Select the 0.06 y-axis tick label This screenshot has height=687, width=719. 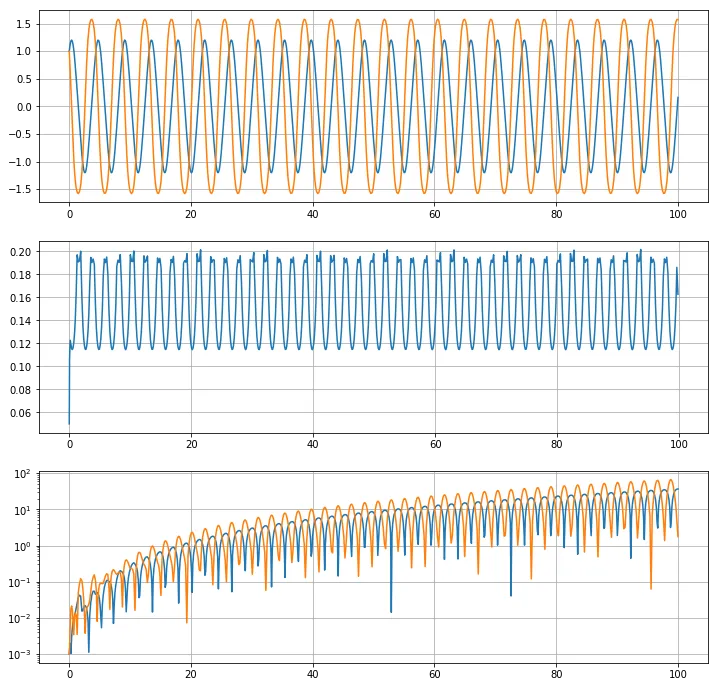coord(21,413)
